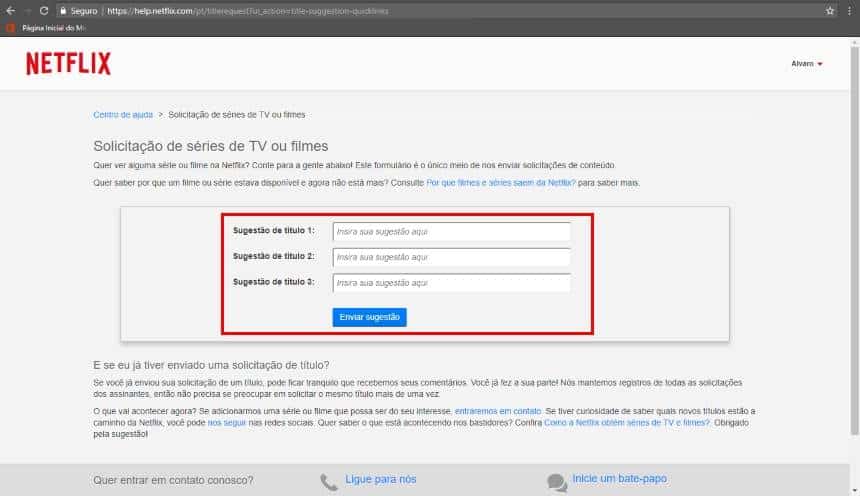Click the heading Solicitação de séries de TV ou filmes
Image resolution: width=860 pixels, height=496 pixels.
click(211, 146)
